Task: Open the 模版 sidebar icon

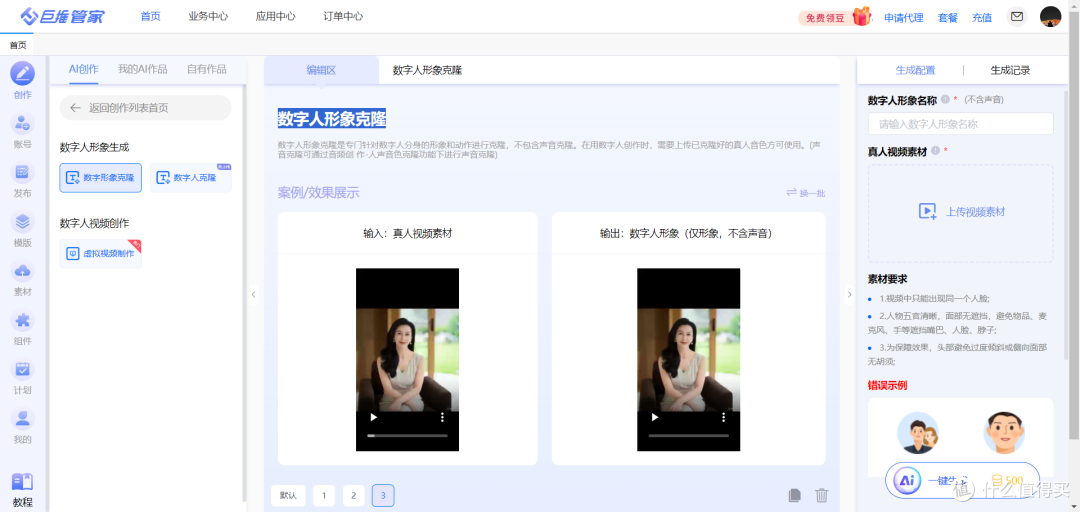Action: click(x=22, y=222)
